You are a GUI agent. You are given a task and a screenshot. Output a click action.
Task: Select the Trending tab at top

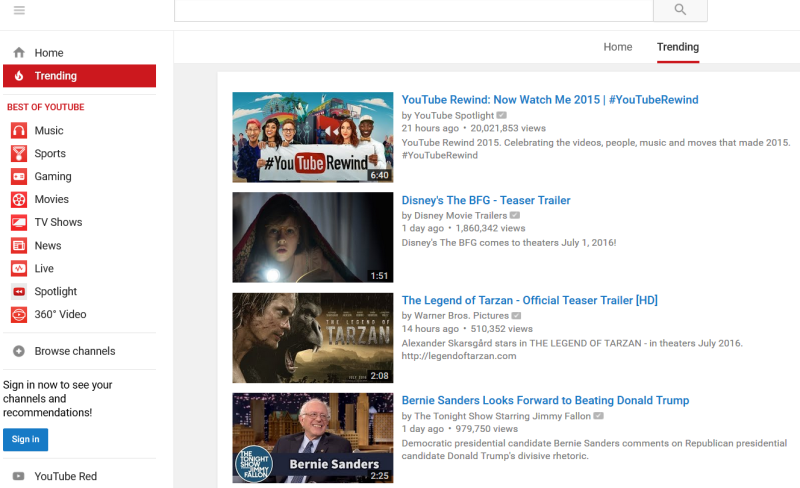[x=678, y=47]
